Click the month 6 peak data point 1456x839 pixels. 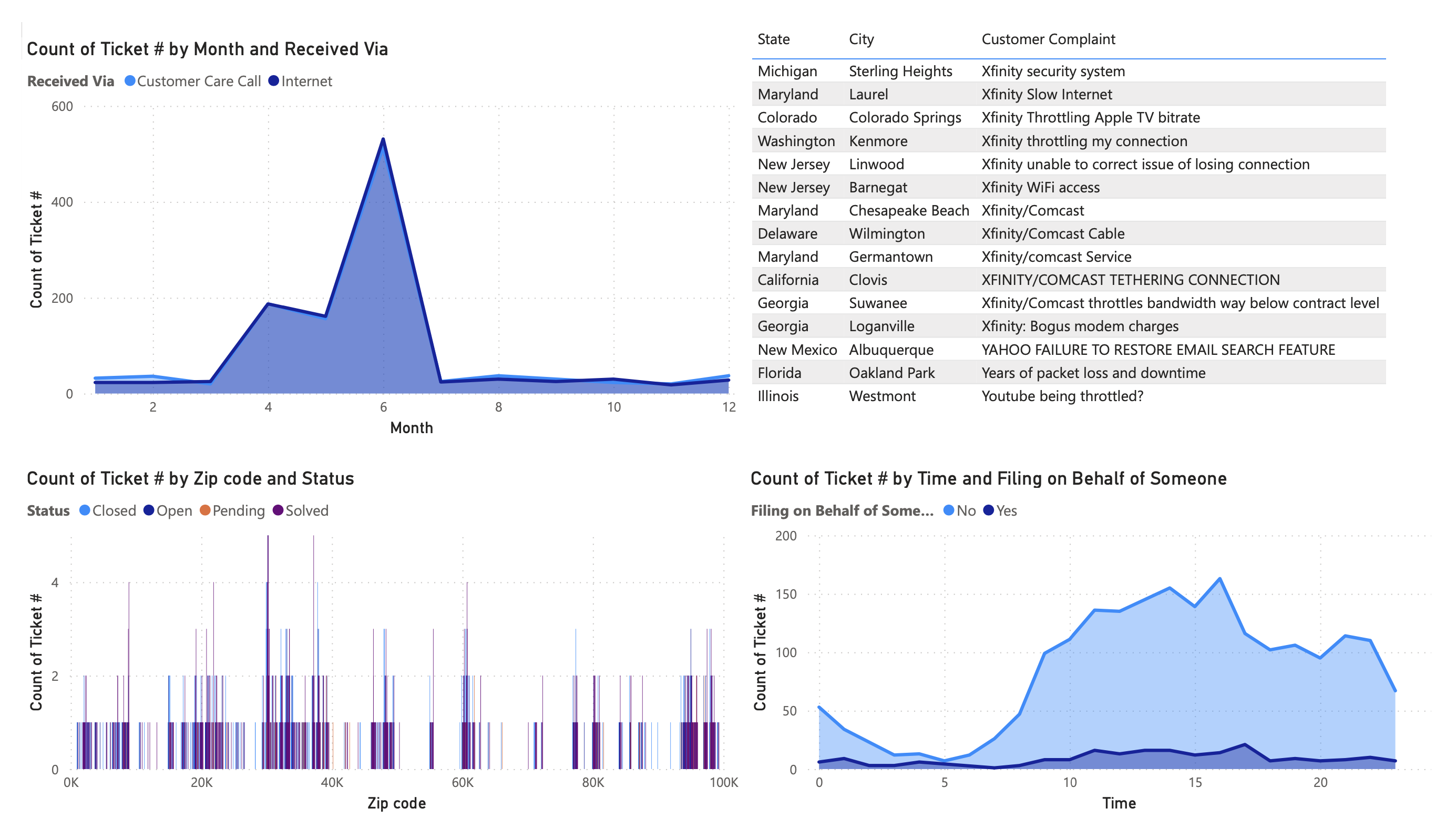pos(383,139)
